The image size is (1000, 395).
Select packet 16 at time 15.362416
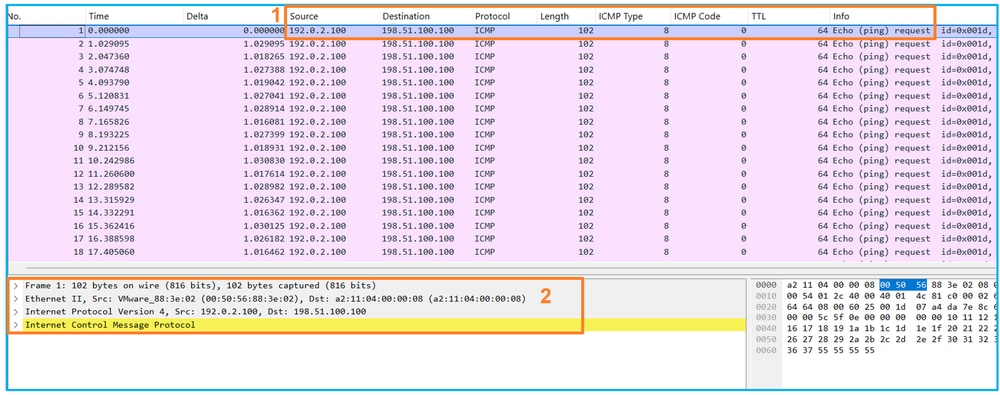(x=503, y=226)
